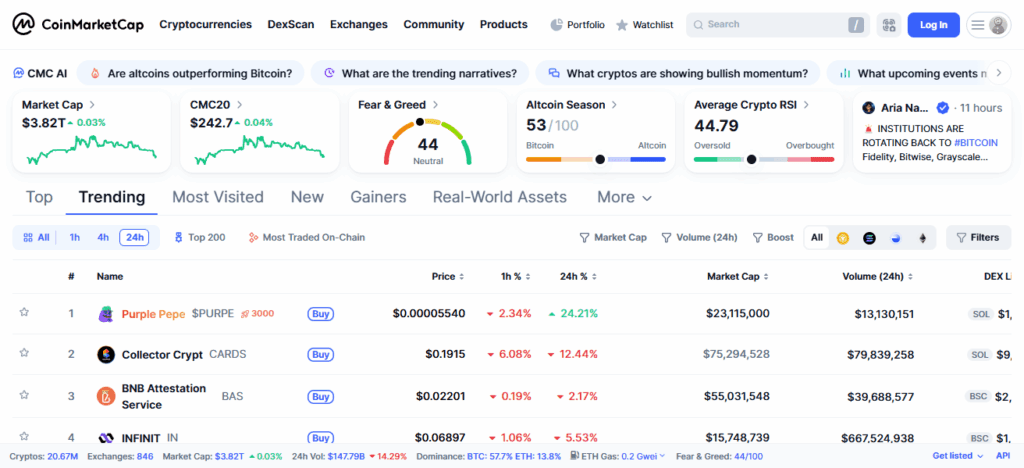Star Purple Pepe to watchlist
The image size is (1024, 468).
tap(24, 312)
